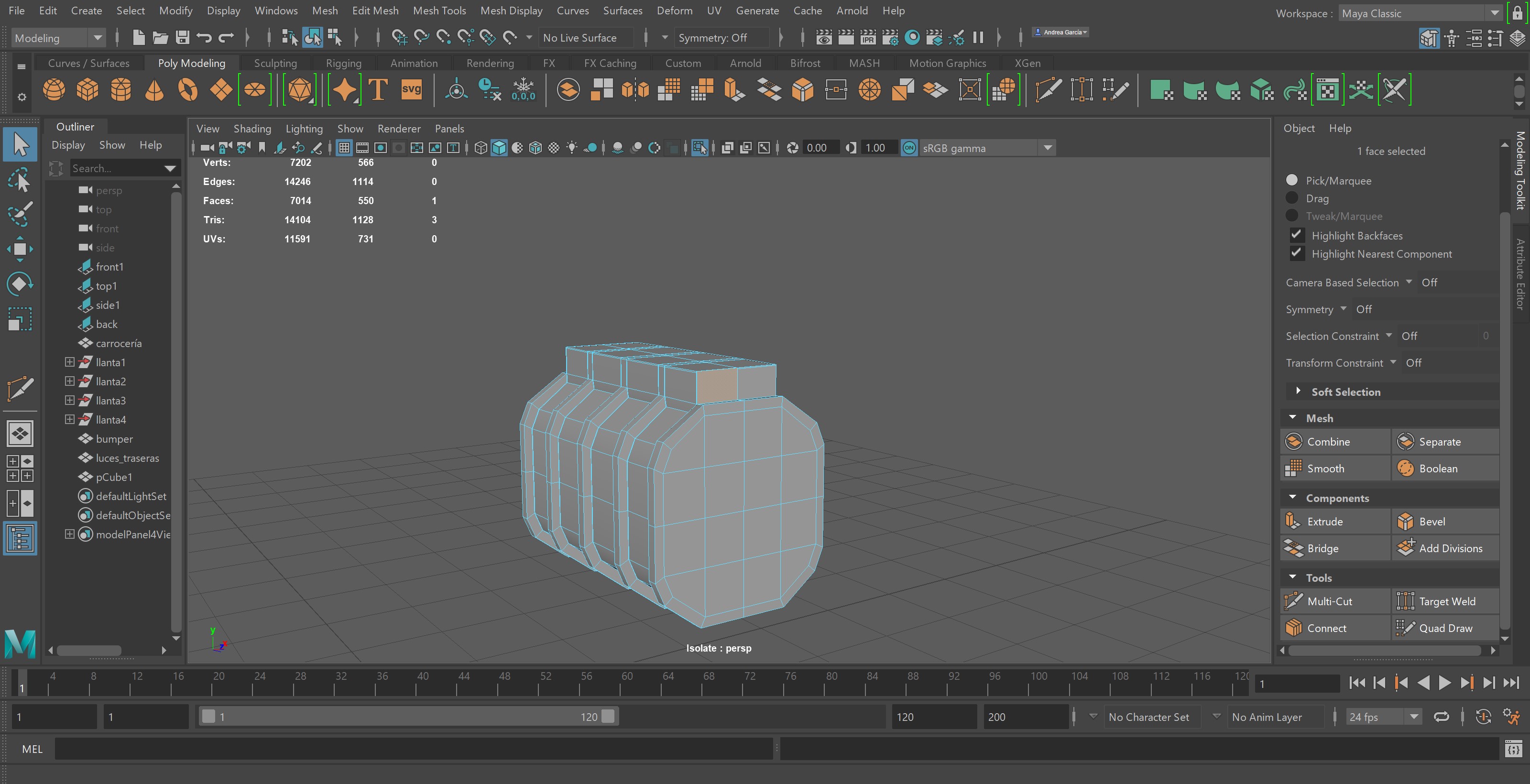Open the Script Editor icon at bottom right
1530x784 pixels.
point(1514,749)
